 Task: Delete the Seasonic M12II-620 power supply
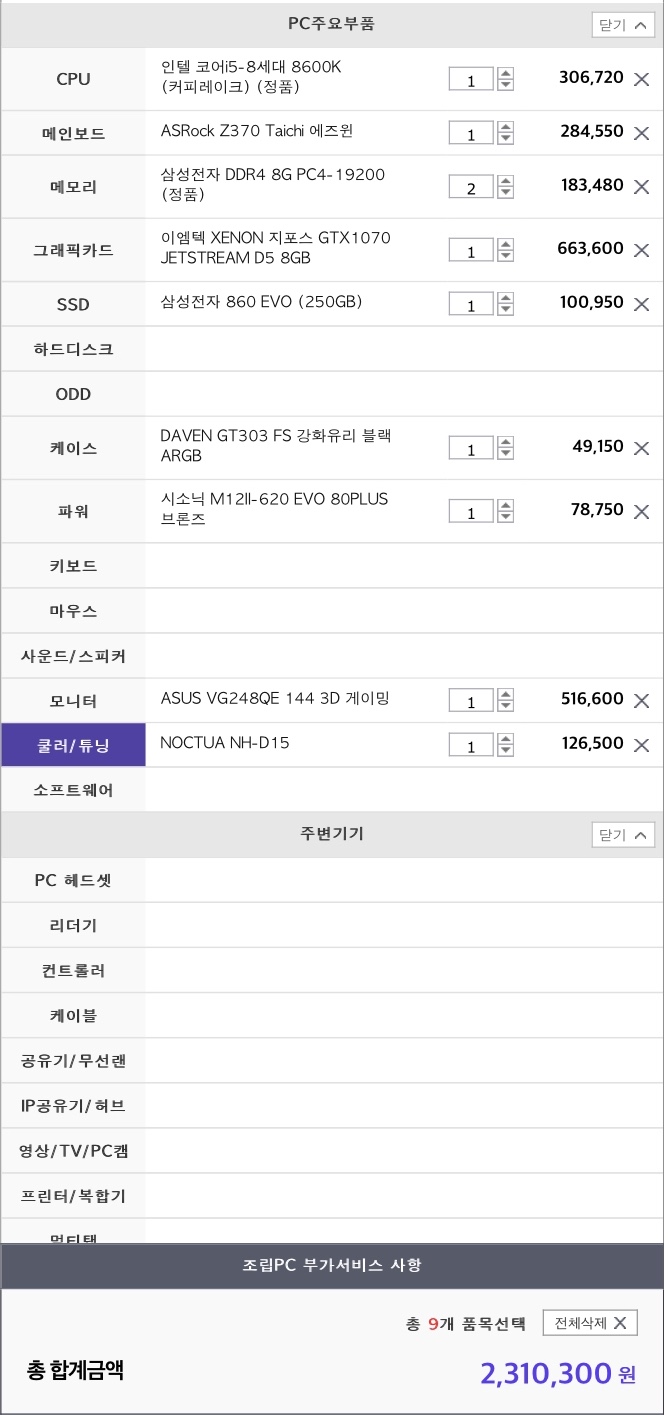click(x=642, y=511)
